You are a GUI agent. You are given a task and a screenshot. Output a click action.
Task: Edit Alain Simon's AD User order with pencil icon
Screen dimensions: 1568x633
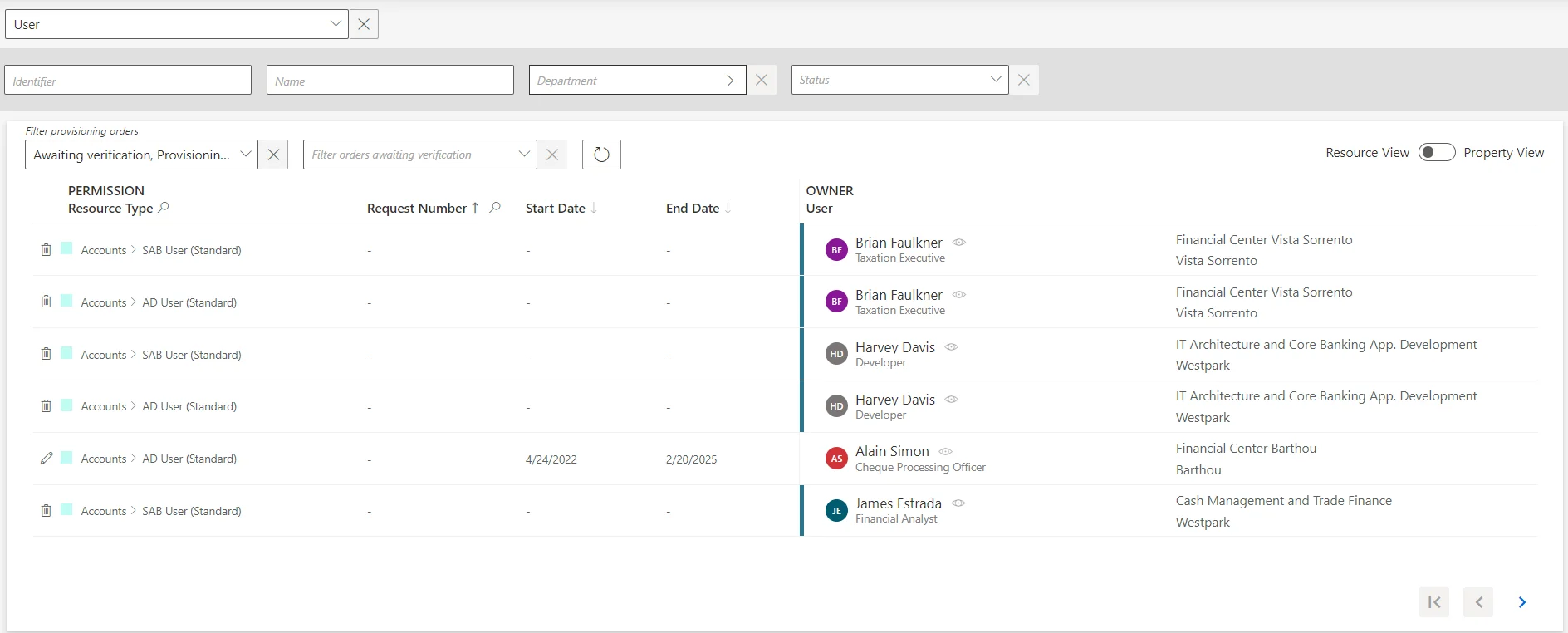(x=47, y=458)
